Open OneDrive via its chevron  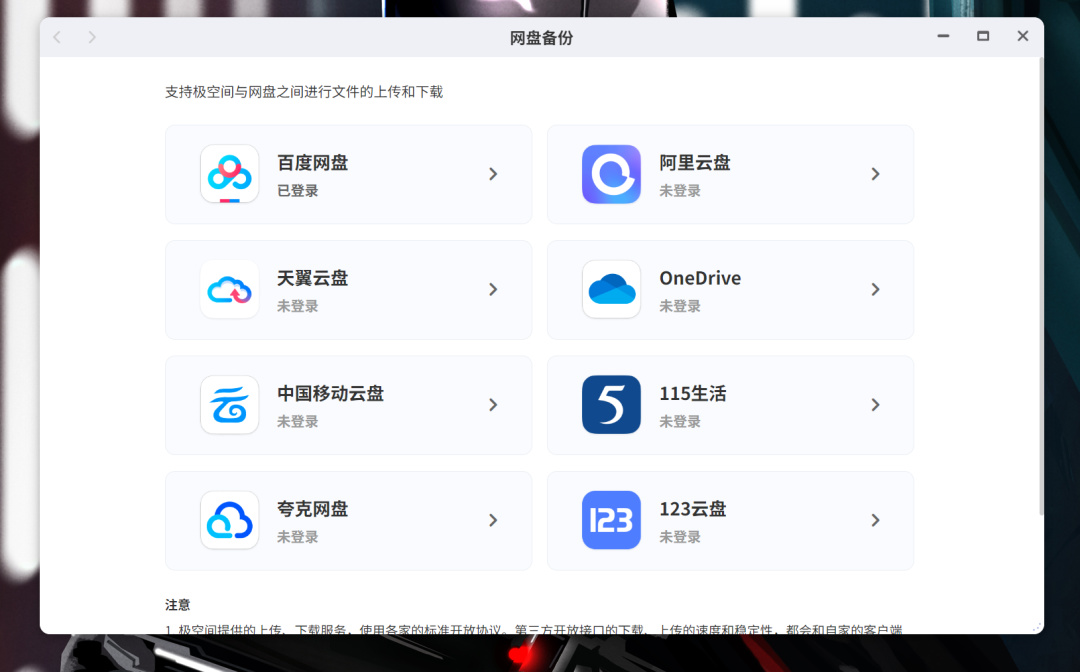point(875,289)
